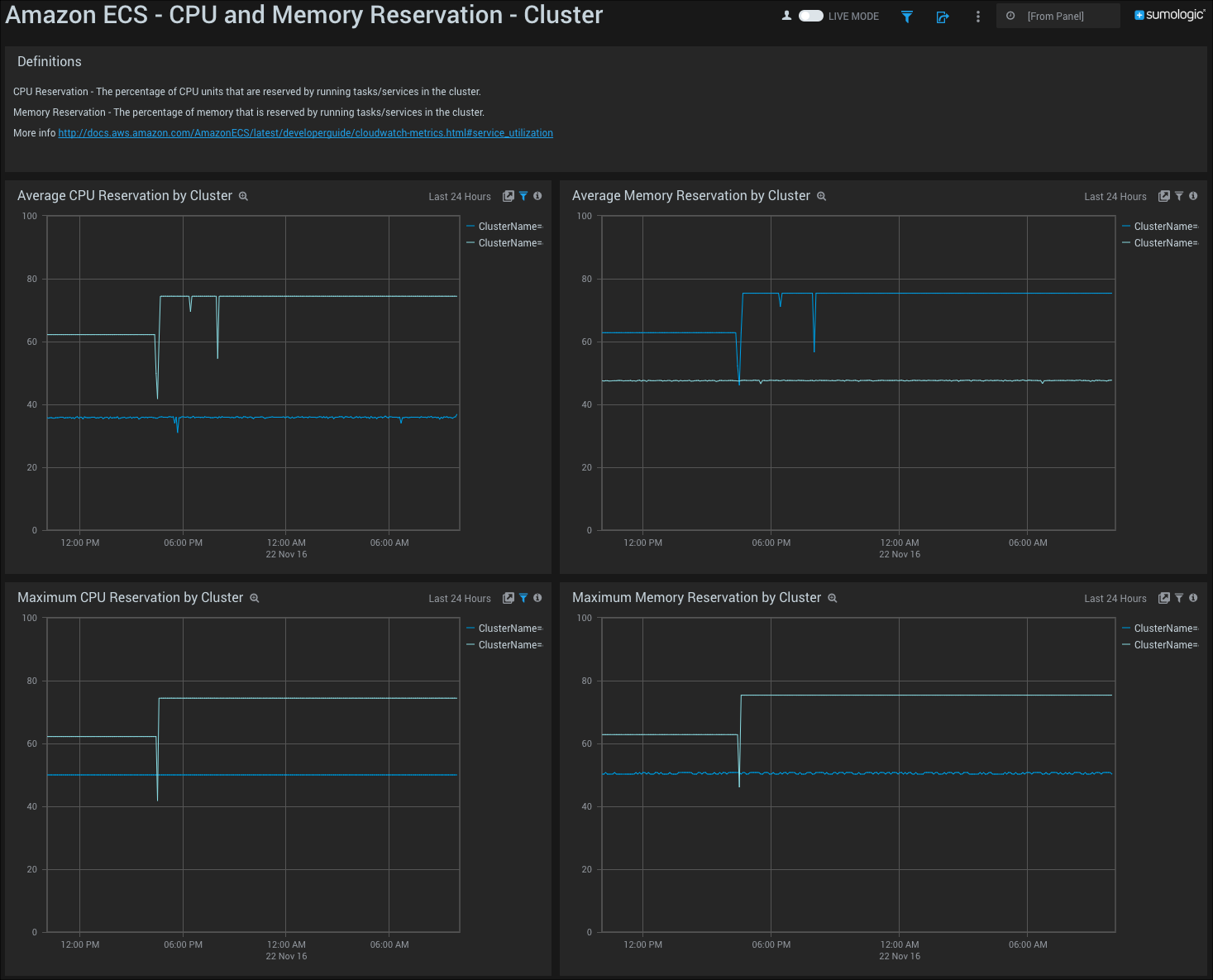The image size is (1213, 980).
Task: Click the info icon on Maximum Memory Reservation panel
Action: click(1193, 598)
